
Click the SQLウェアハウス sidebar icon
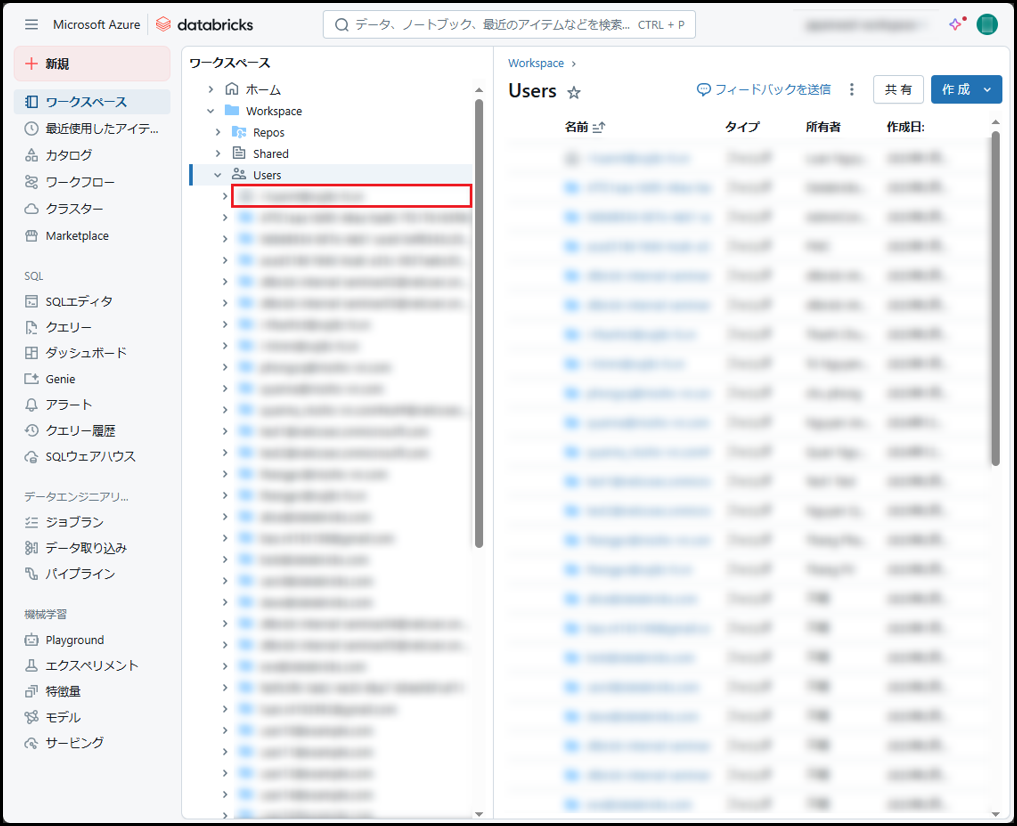pos(31,456)
